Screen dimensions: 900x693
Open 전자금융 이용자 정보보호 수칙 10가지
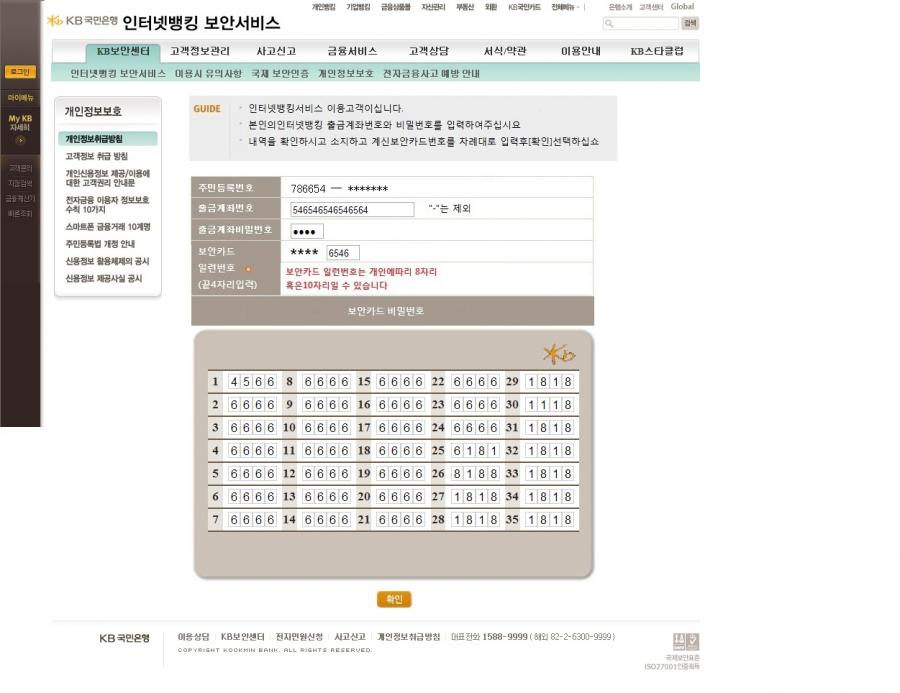[x=107, y=204]
